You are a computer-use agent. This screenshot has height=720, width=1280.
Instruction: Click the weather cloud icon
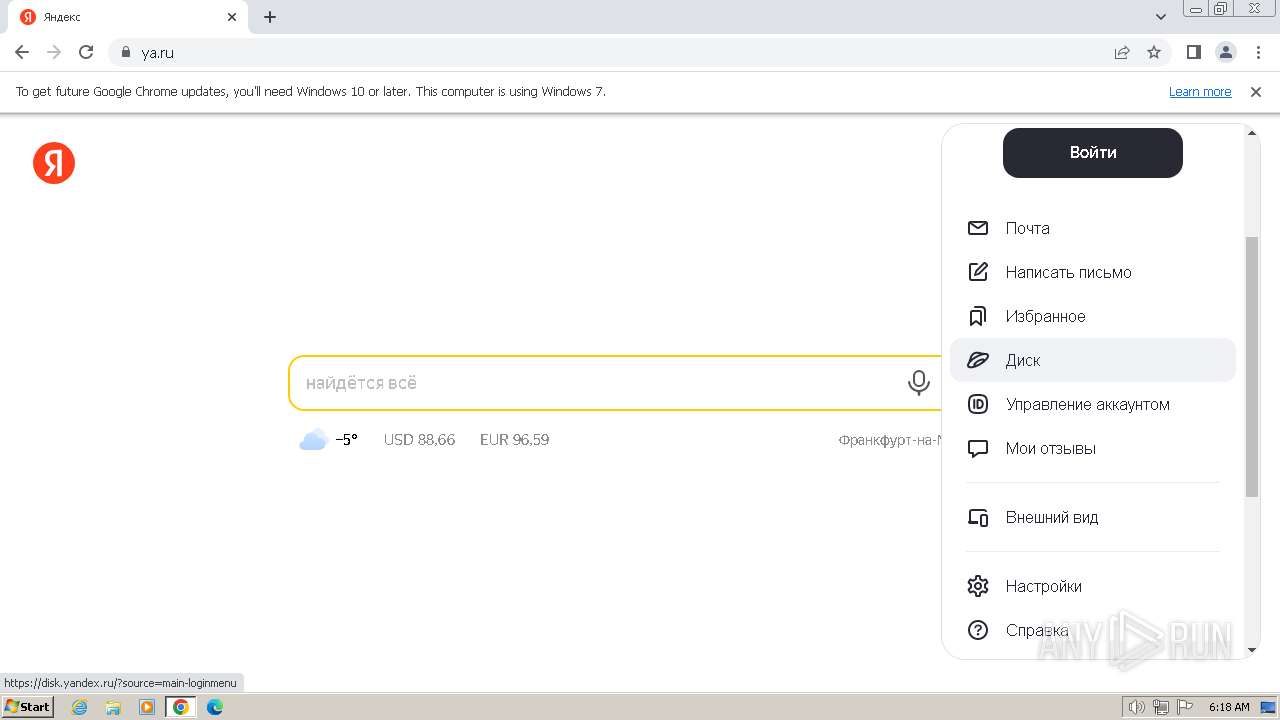pyautogui.click(x=313, y=439)
